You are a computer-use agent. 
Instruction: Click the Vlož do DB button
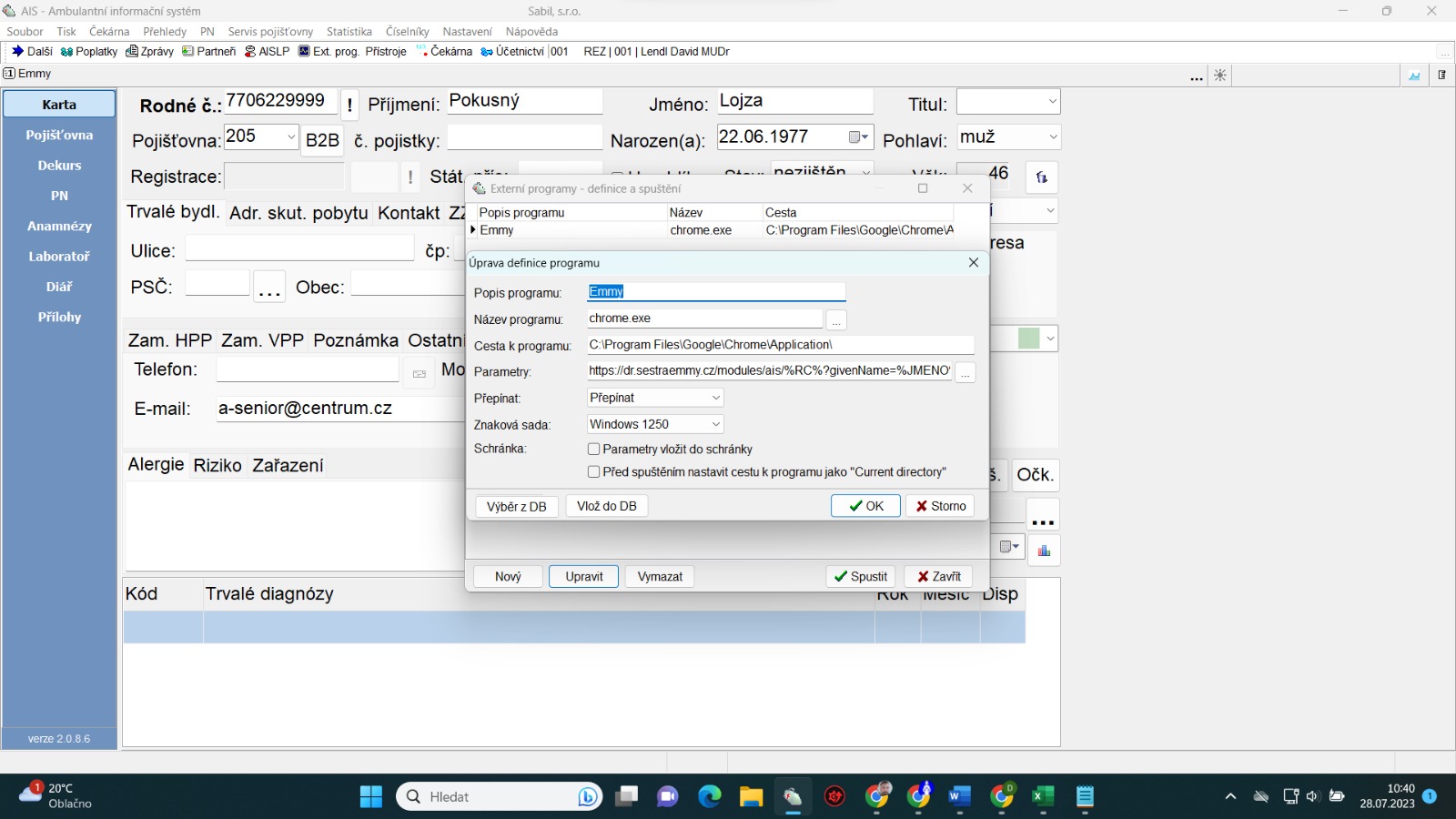point(607,506)
